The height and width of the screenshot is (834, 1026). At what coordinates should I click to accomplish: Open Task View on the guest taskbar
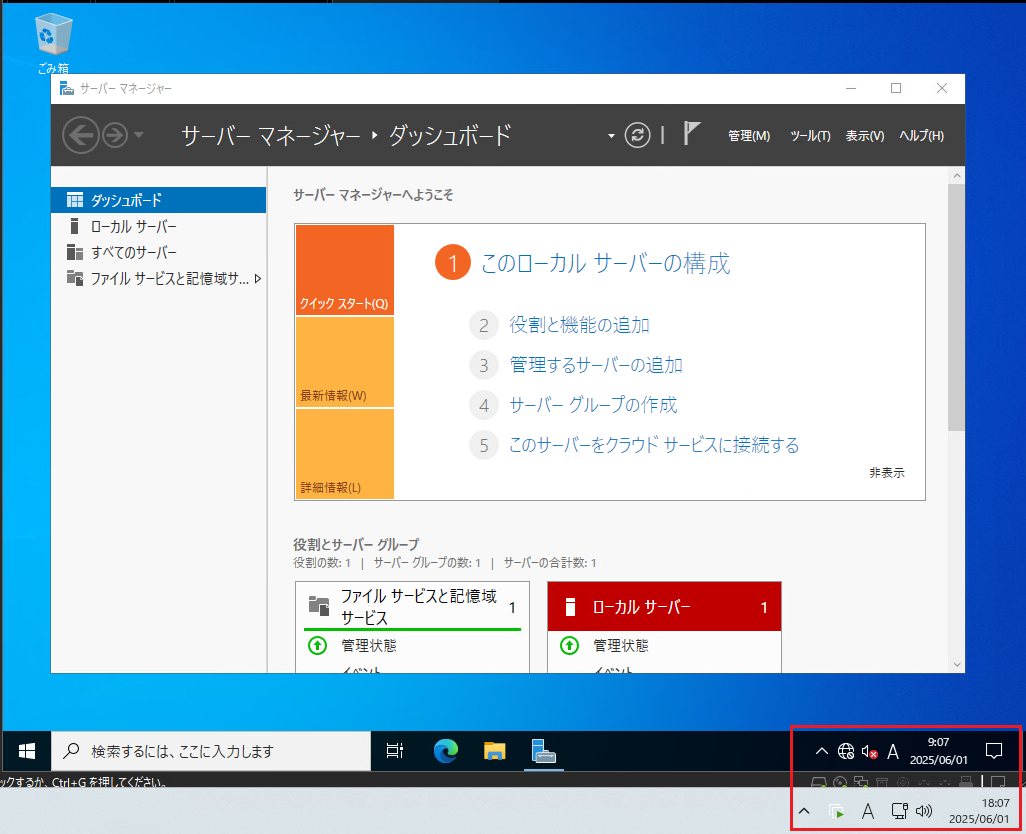point(395,751)
